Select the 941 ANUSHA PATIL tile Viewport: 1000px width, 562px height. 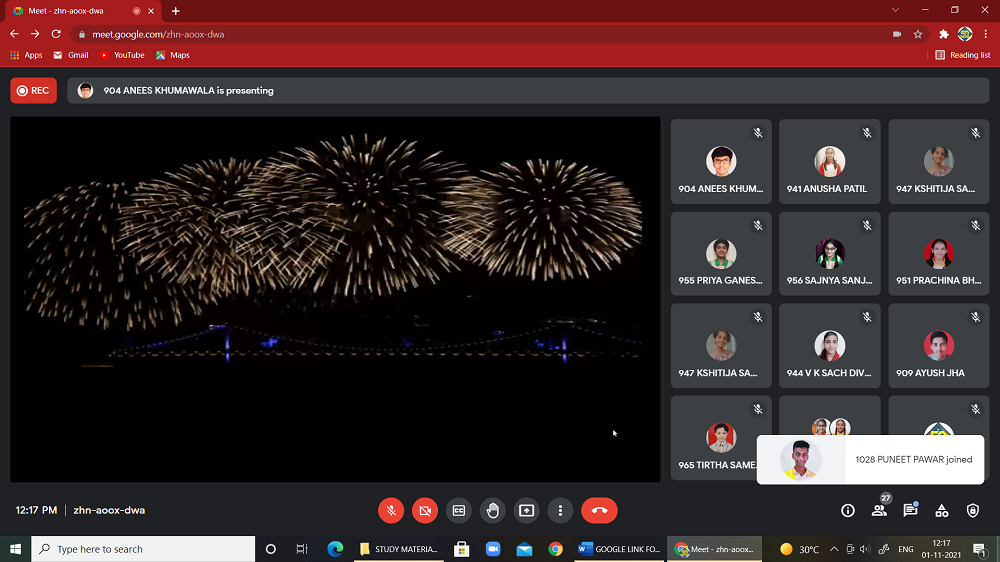[x=829, y=162]
